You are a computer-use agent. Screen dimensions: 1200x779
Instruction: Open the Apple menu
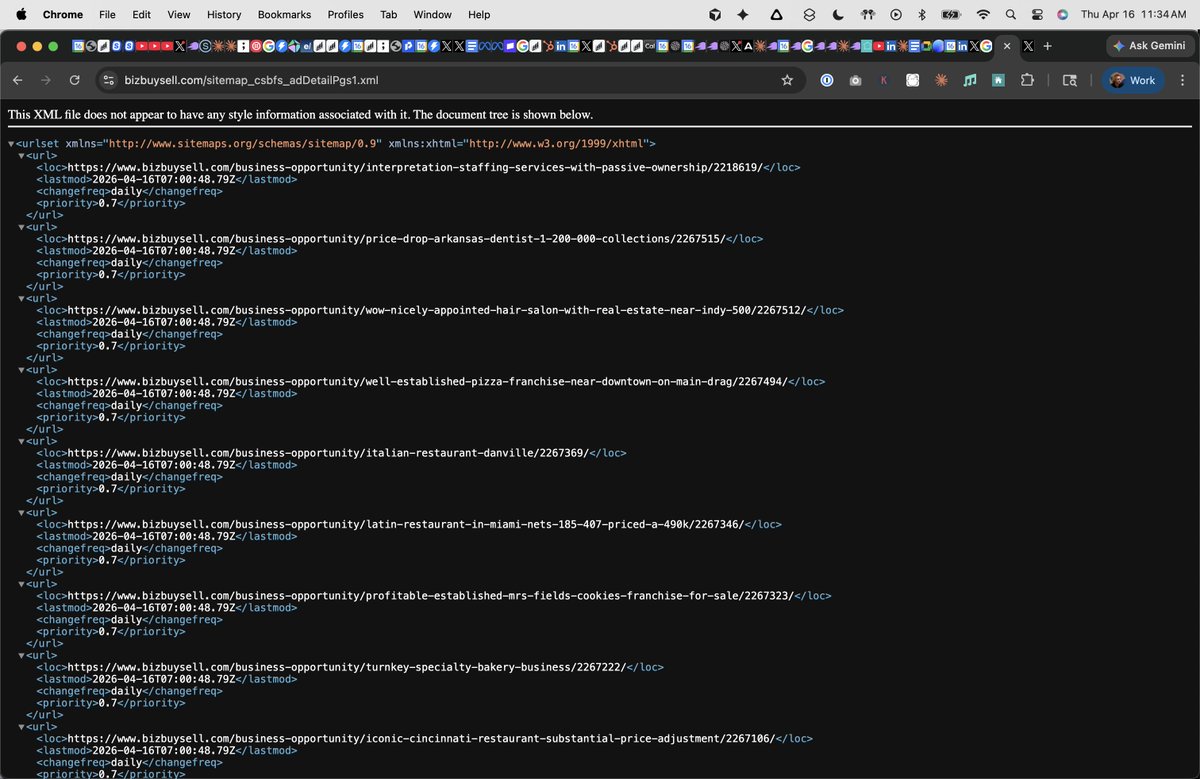(20, 14)
